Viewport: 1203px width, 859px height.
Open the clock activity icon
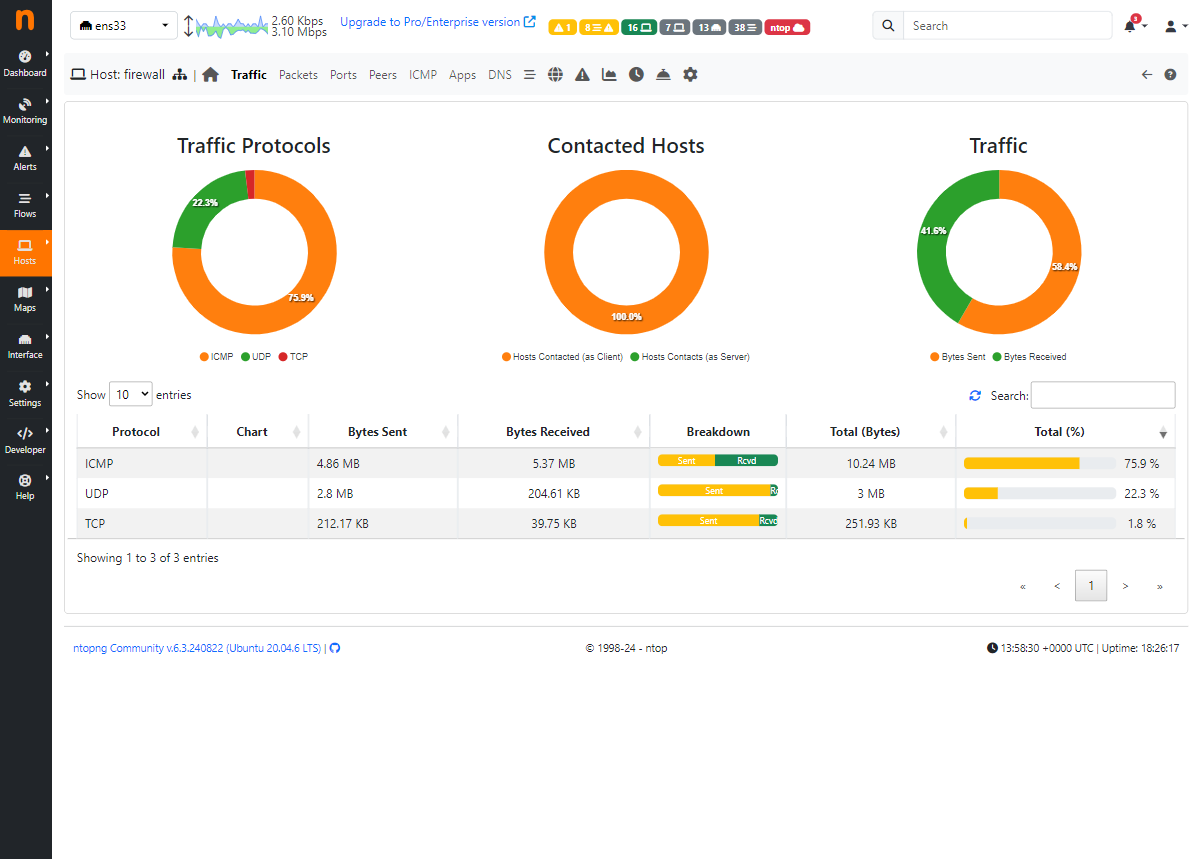pyautogui.click(x=636, y=75)
